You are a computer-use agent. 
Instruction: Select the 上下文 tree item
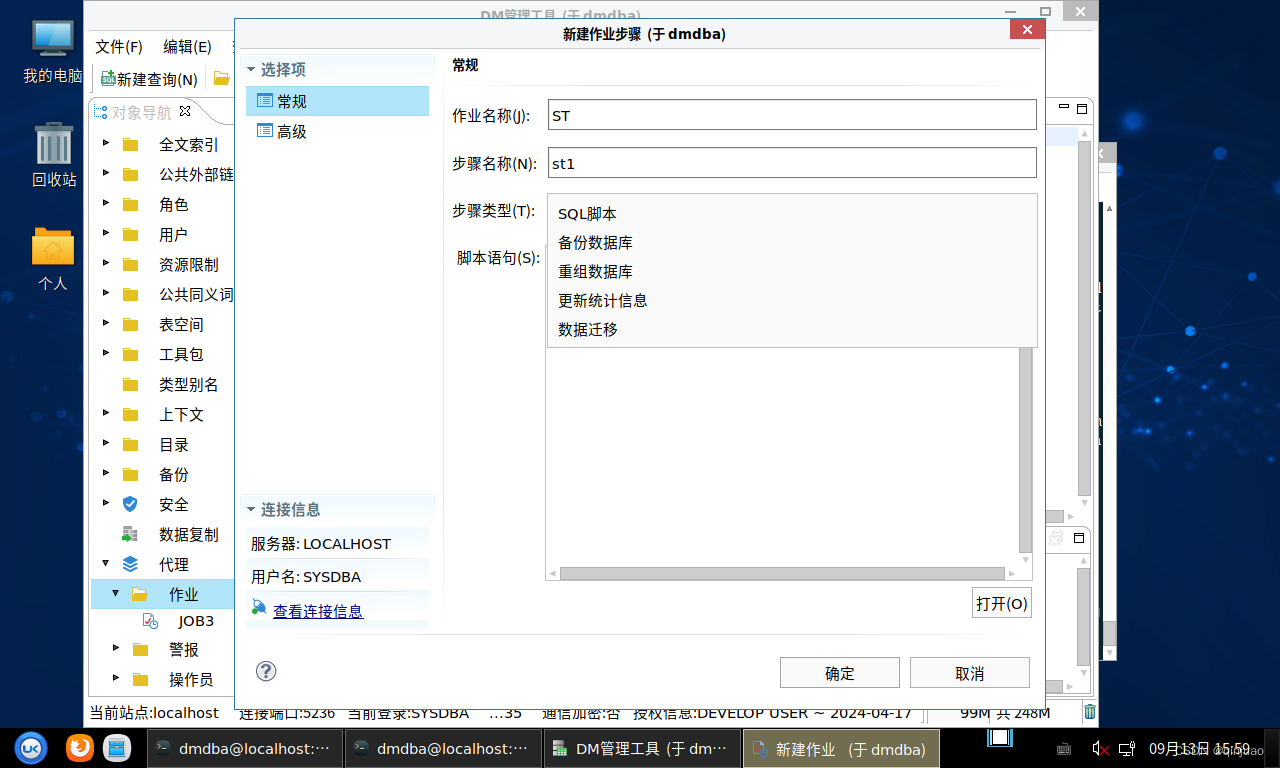[x=181, y=414]
